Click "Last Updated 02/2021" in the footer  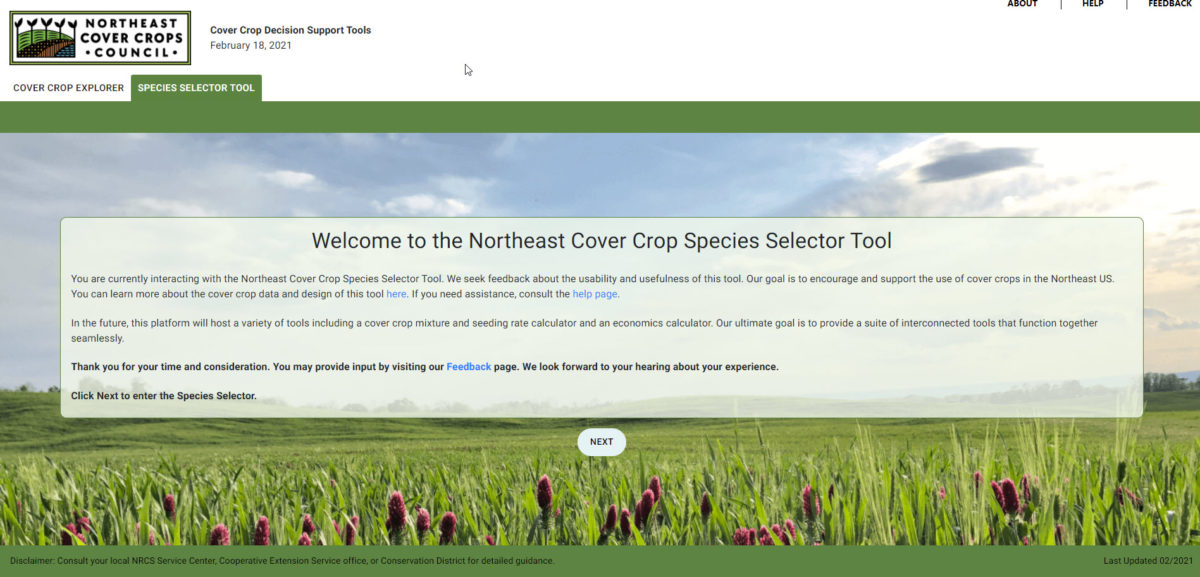[1148, 561]
